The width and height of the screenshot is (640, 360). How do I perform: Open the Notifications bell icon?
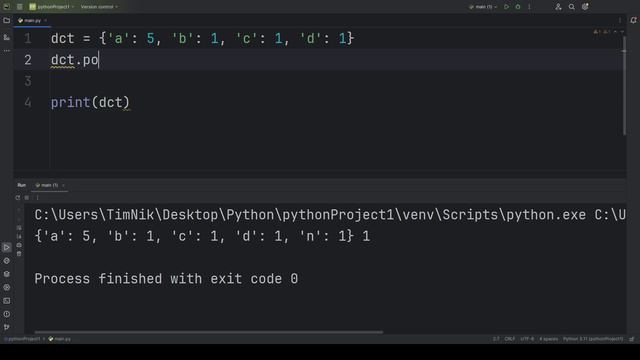[x=633, y=20]
